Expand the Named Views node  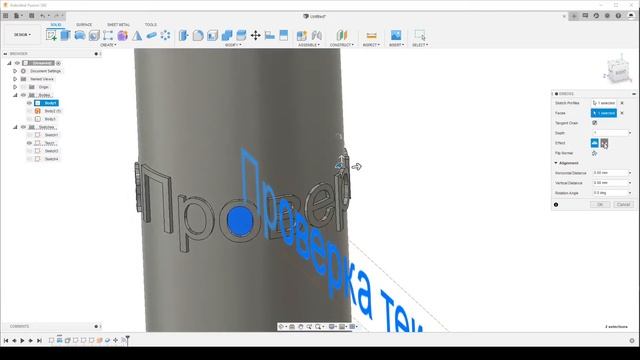pyautogui.click(x=15, y=79)
